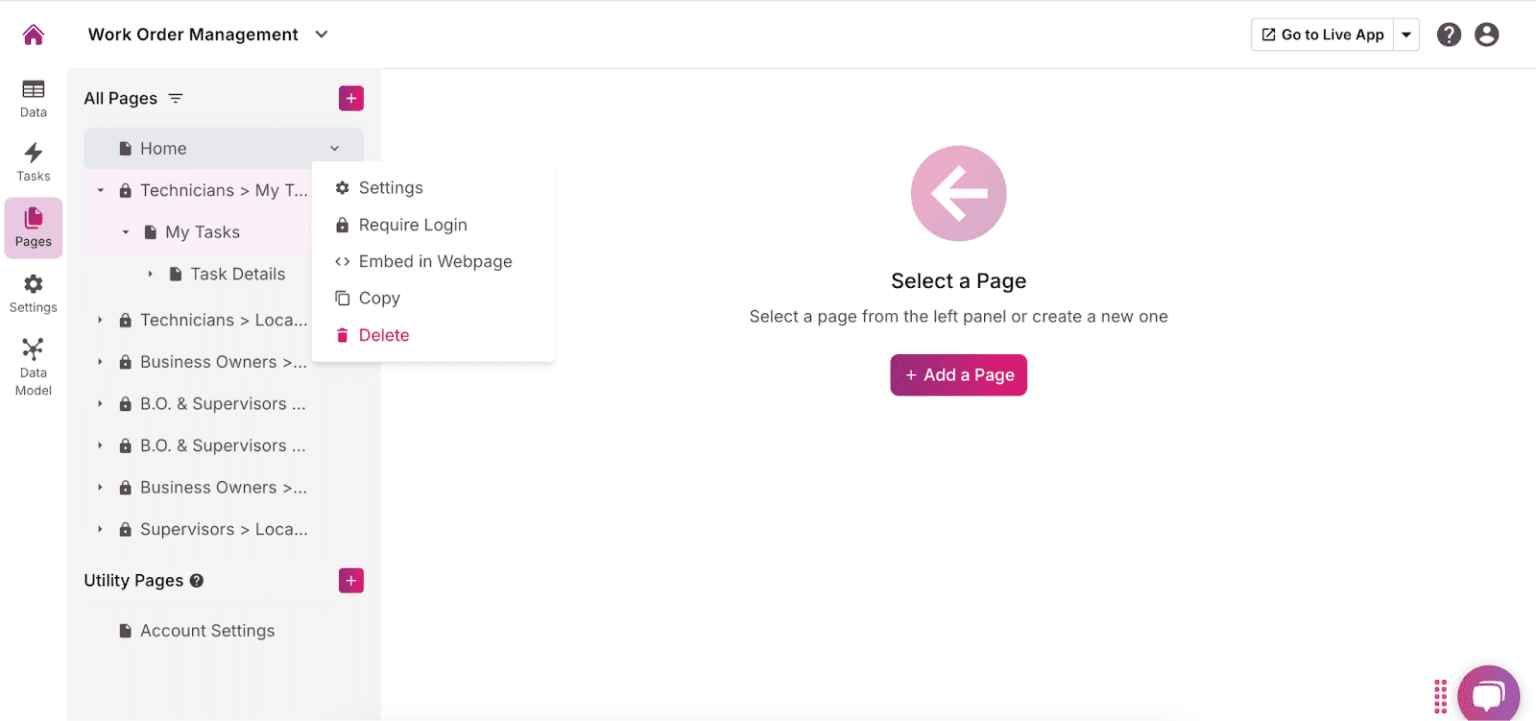
Task: Choose Delete in the context menu
Action: 383,334
